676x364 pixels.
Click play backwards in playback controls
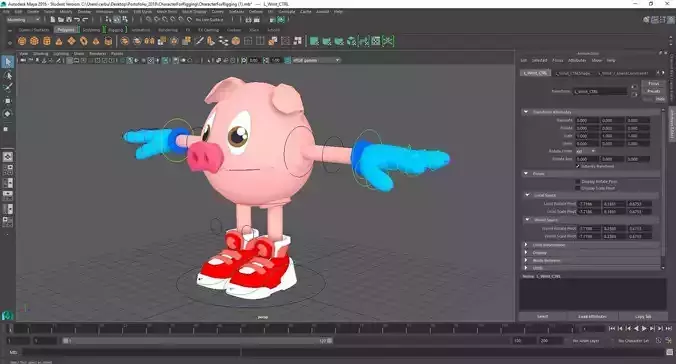click(x=636, y=329)
